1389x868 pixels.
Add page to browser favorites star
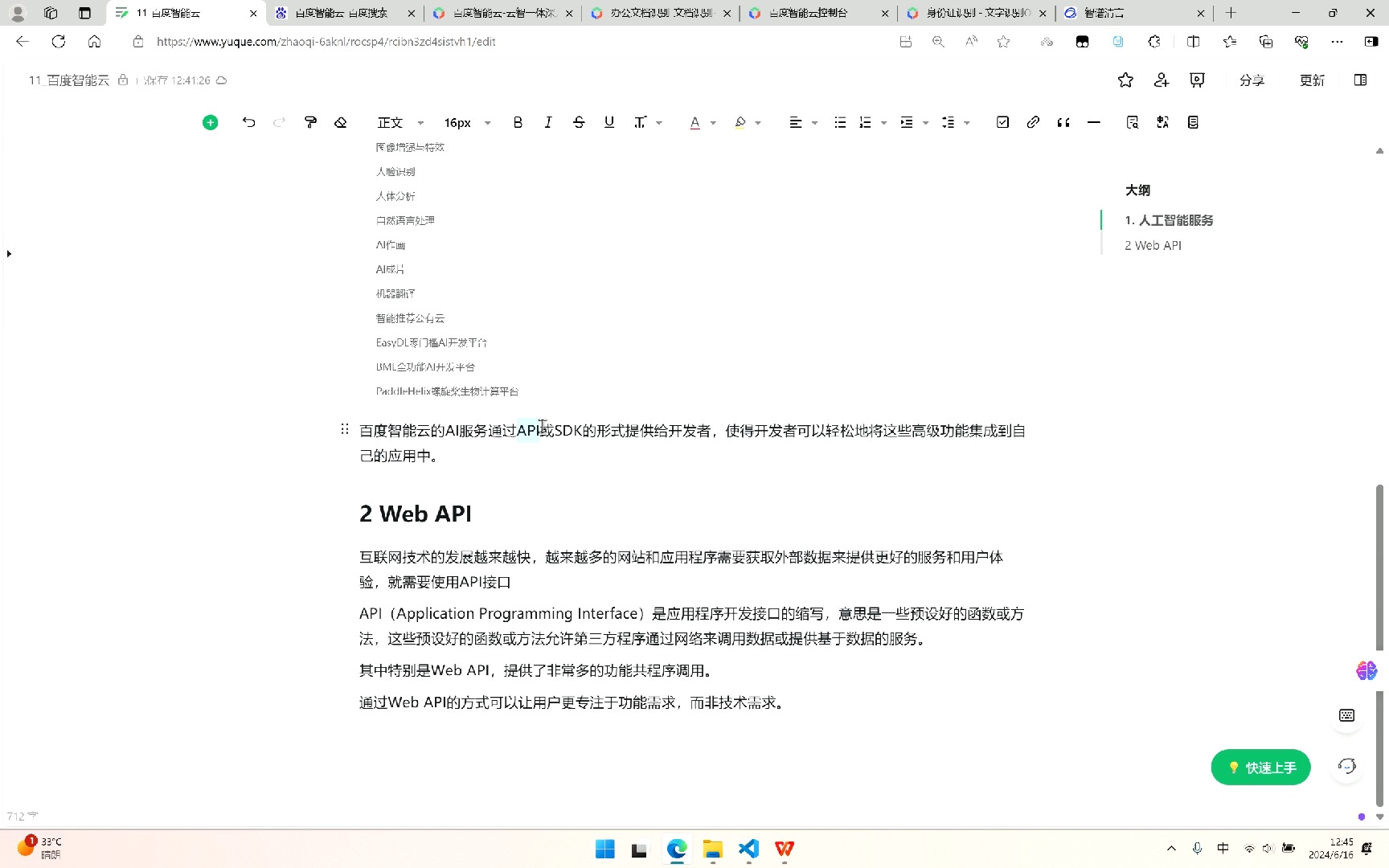[1003, 42]
